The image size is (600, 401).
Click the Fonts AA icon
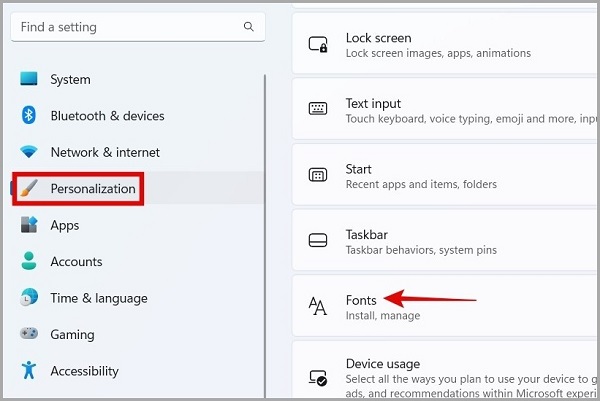click(318, 306)
